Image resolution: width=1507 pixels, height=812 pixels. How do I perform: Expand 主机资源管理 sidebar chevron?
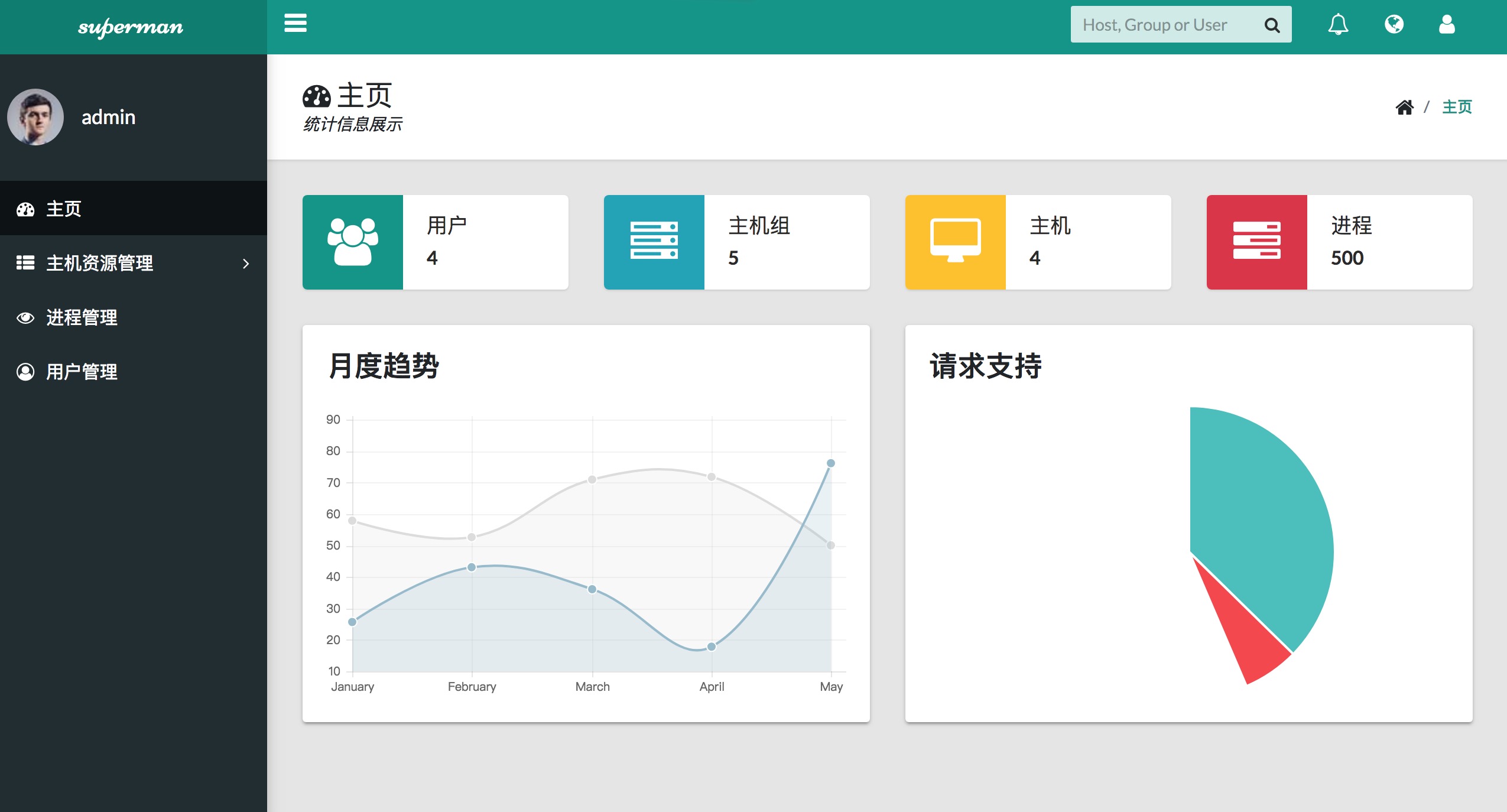(246, 264)
